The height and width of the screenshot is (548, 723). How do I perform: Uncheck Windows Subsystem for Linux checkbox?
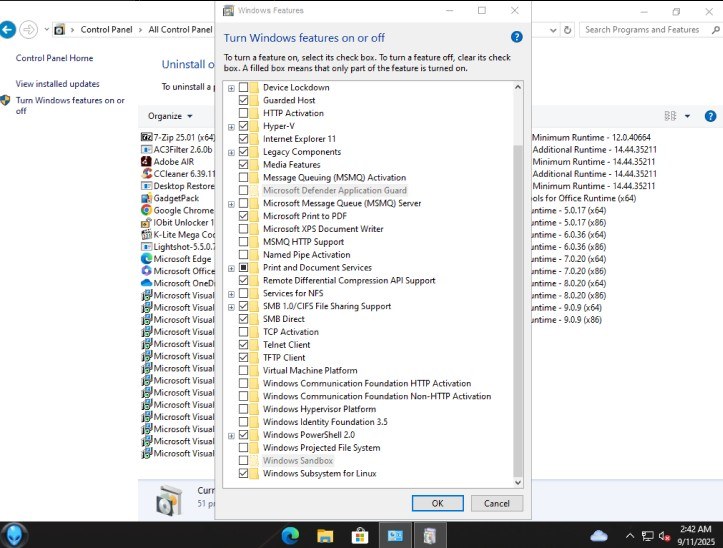(243, 473)
